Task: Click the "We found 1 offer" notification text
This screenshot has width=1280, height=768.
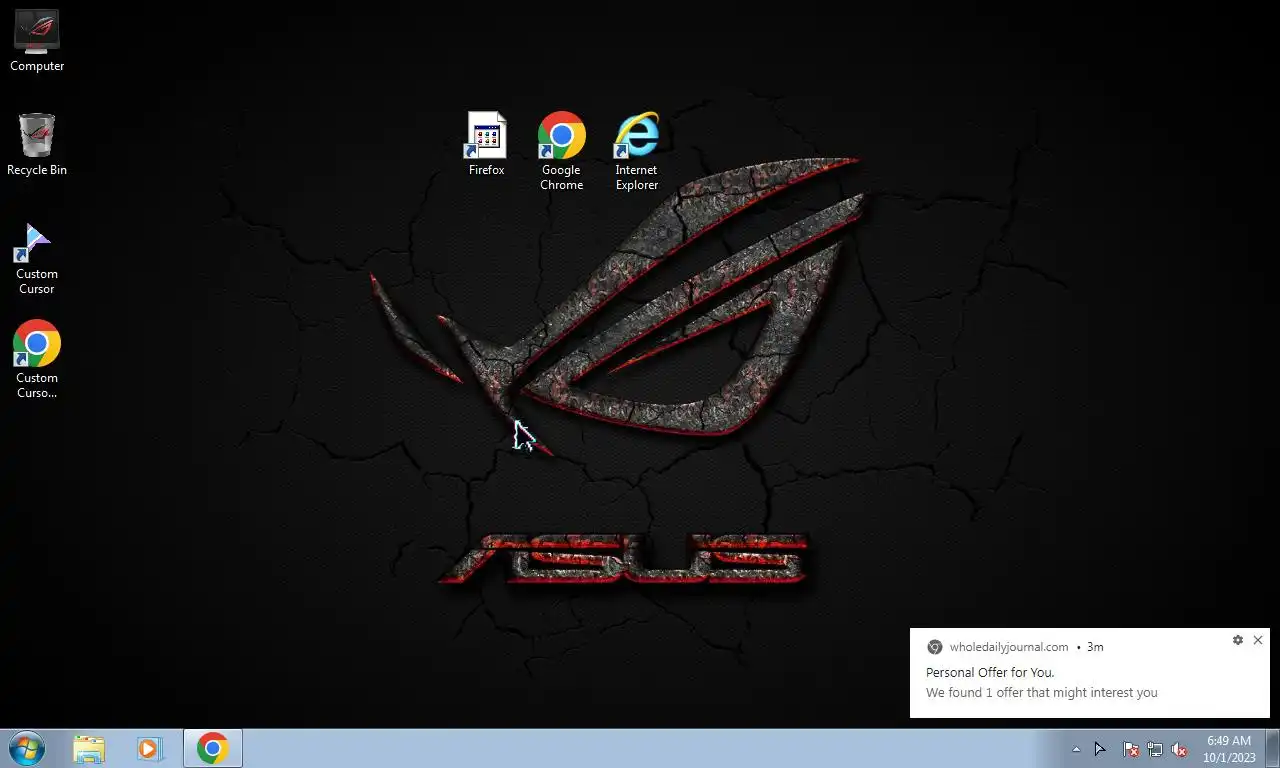Action: 1042,693
